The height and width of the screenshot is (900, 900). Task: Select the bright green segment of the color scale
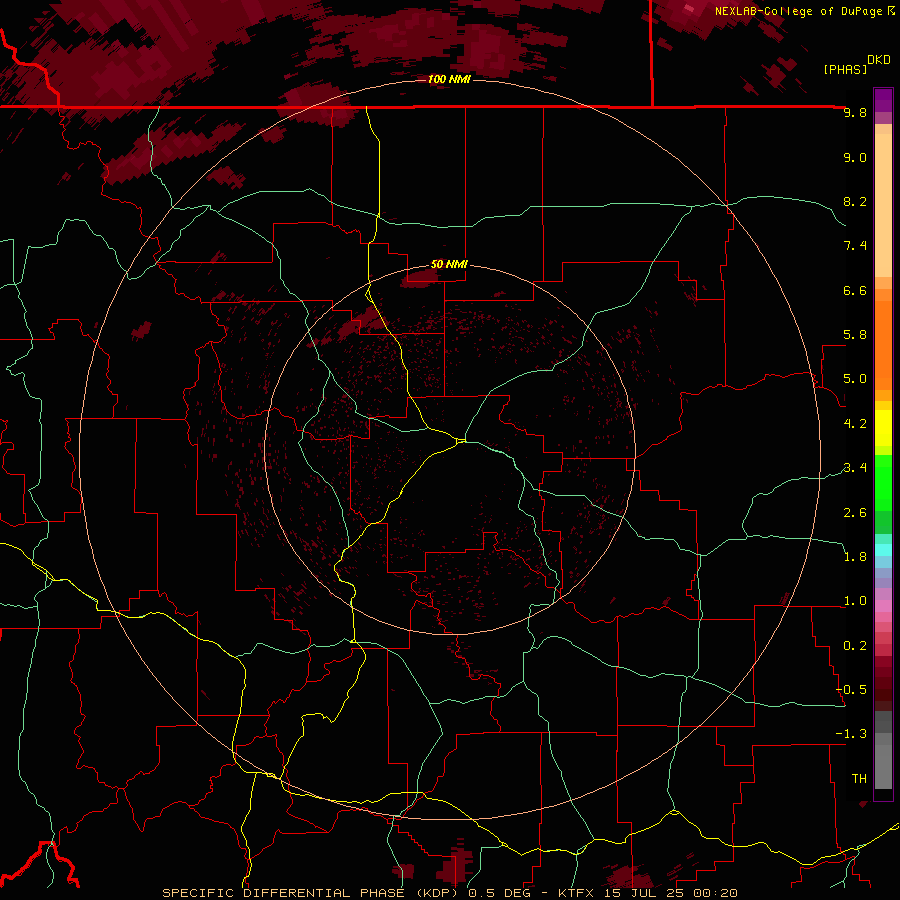(883, 483)
